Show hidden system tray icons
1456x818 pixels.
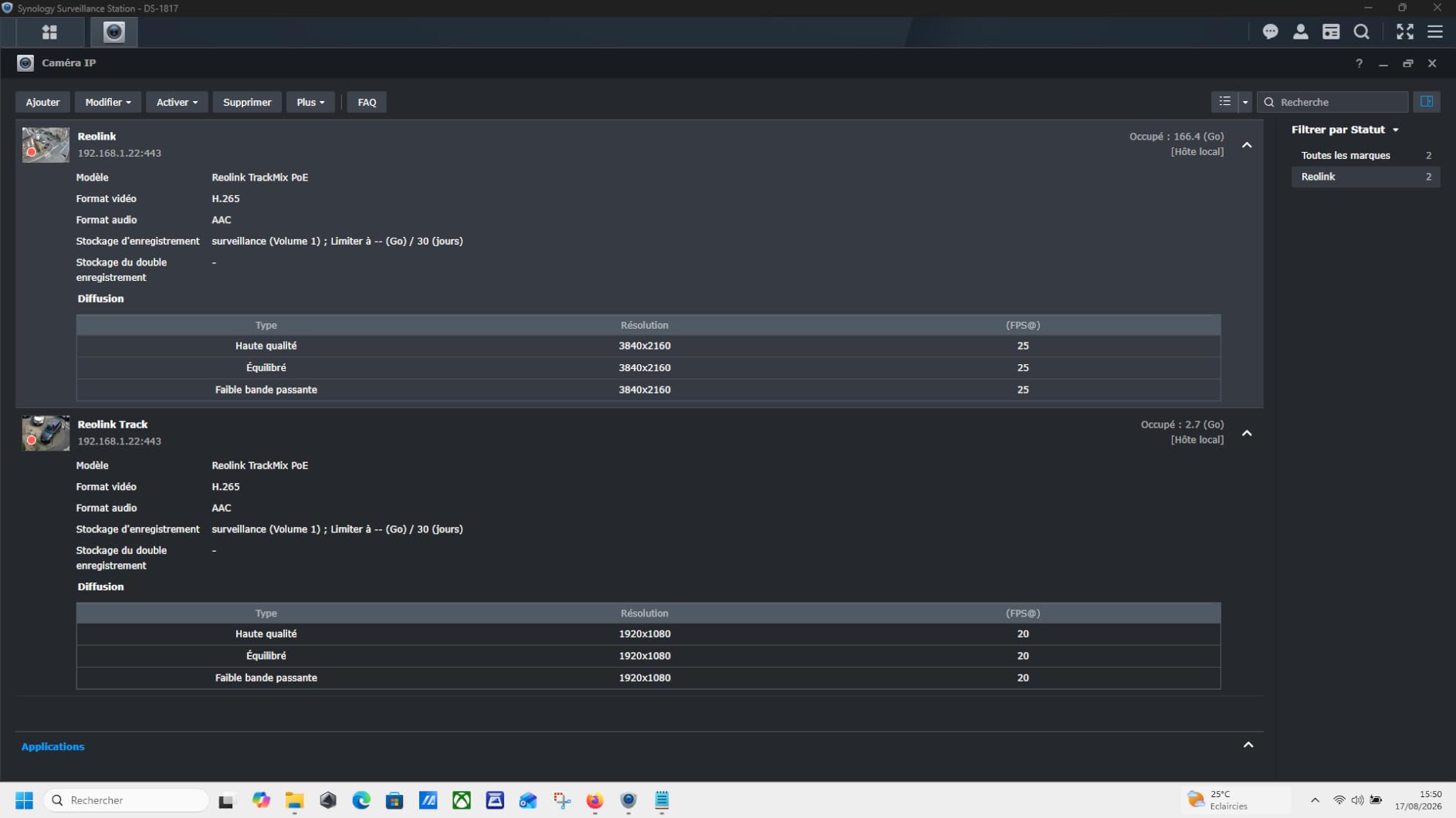1315,800
